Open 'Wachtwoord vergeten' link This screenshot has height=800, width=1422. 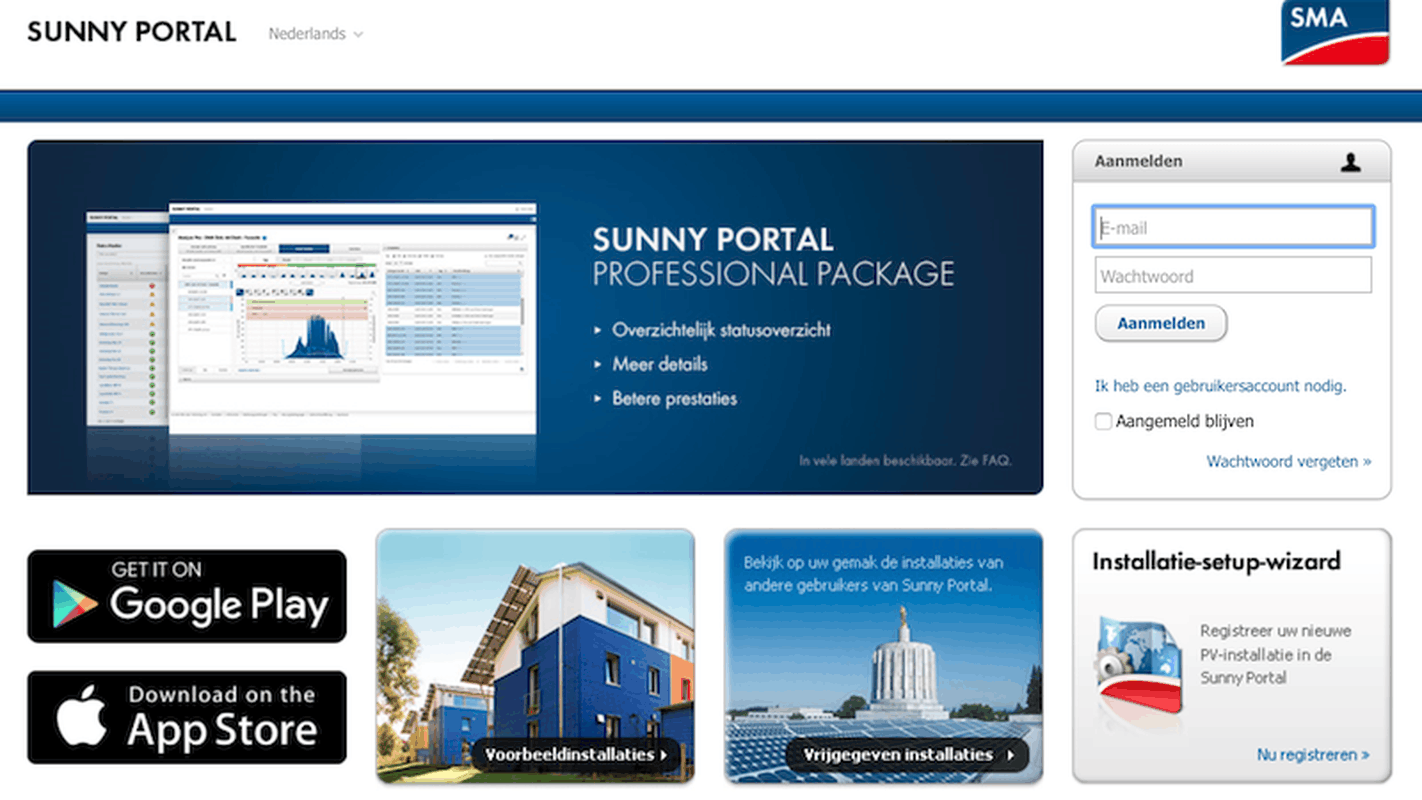pyautogui.click(x=1289, y=462)
